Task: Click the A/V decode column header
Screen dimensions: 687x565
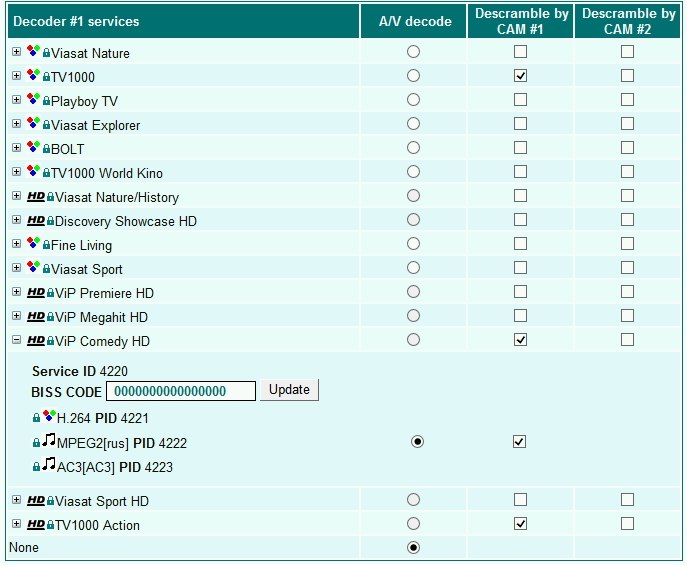Action: click(415, 21)
